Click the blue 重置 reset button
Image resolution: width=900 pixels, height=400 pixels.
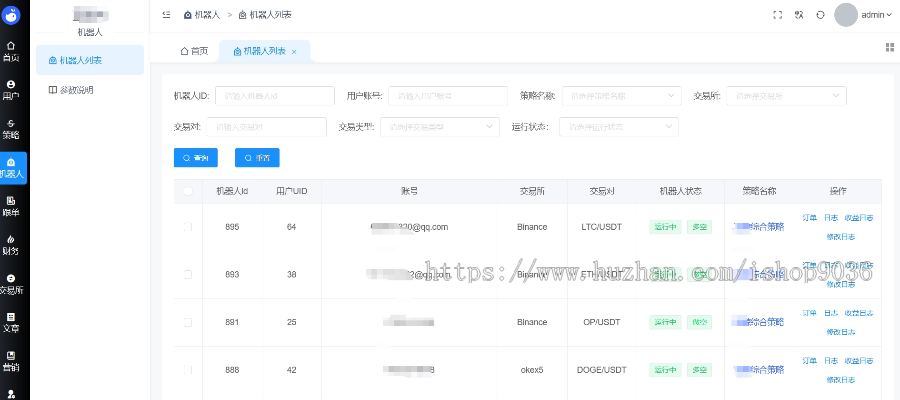[x=257, y=157]
